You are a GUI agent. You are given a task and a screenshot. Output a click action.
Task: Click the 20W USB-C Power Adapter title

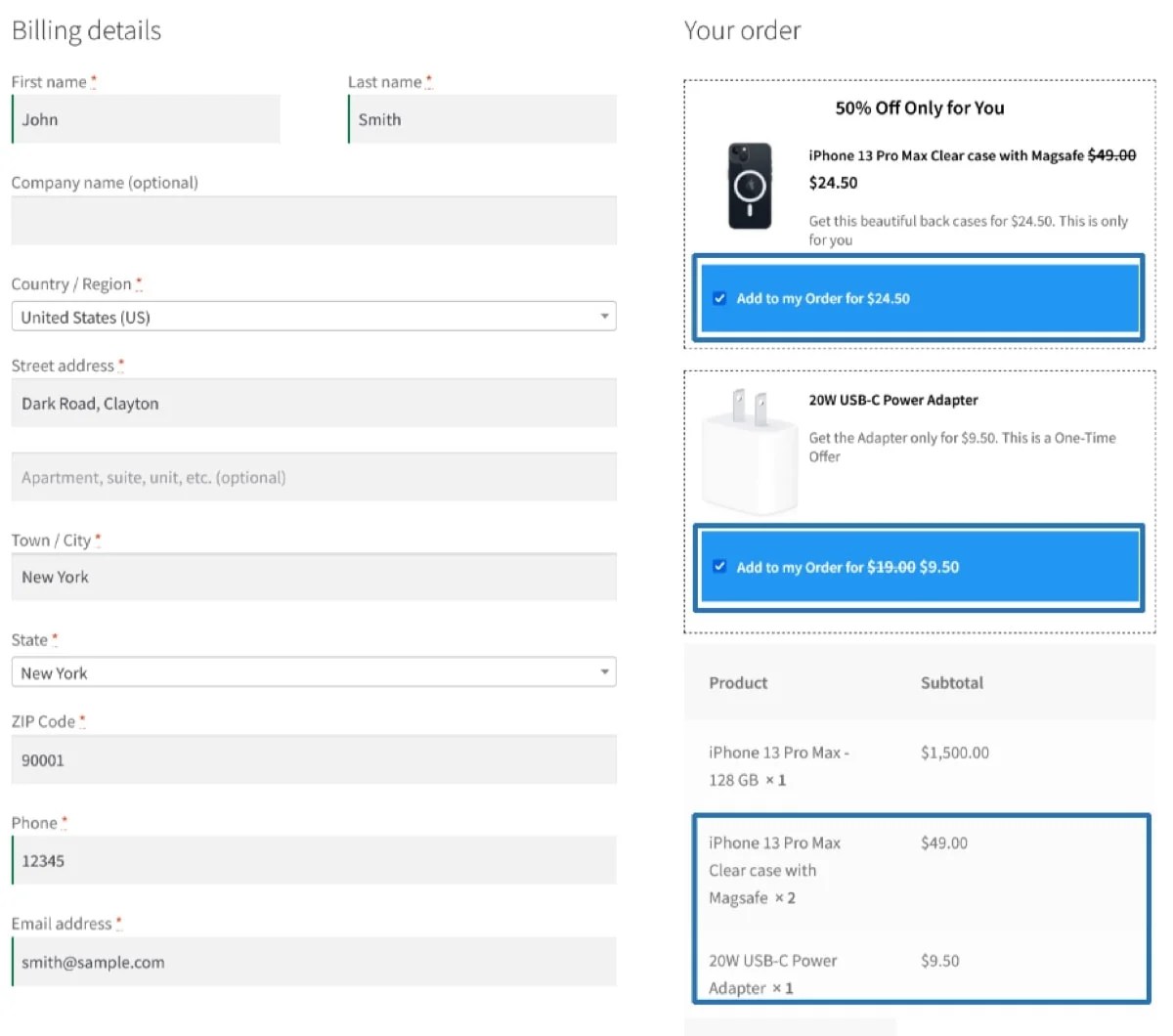892,400
